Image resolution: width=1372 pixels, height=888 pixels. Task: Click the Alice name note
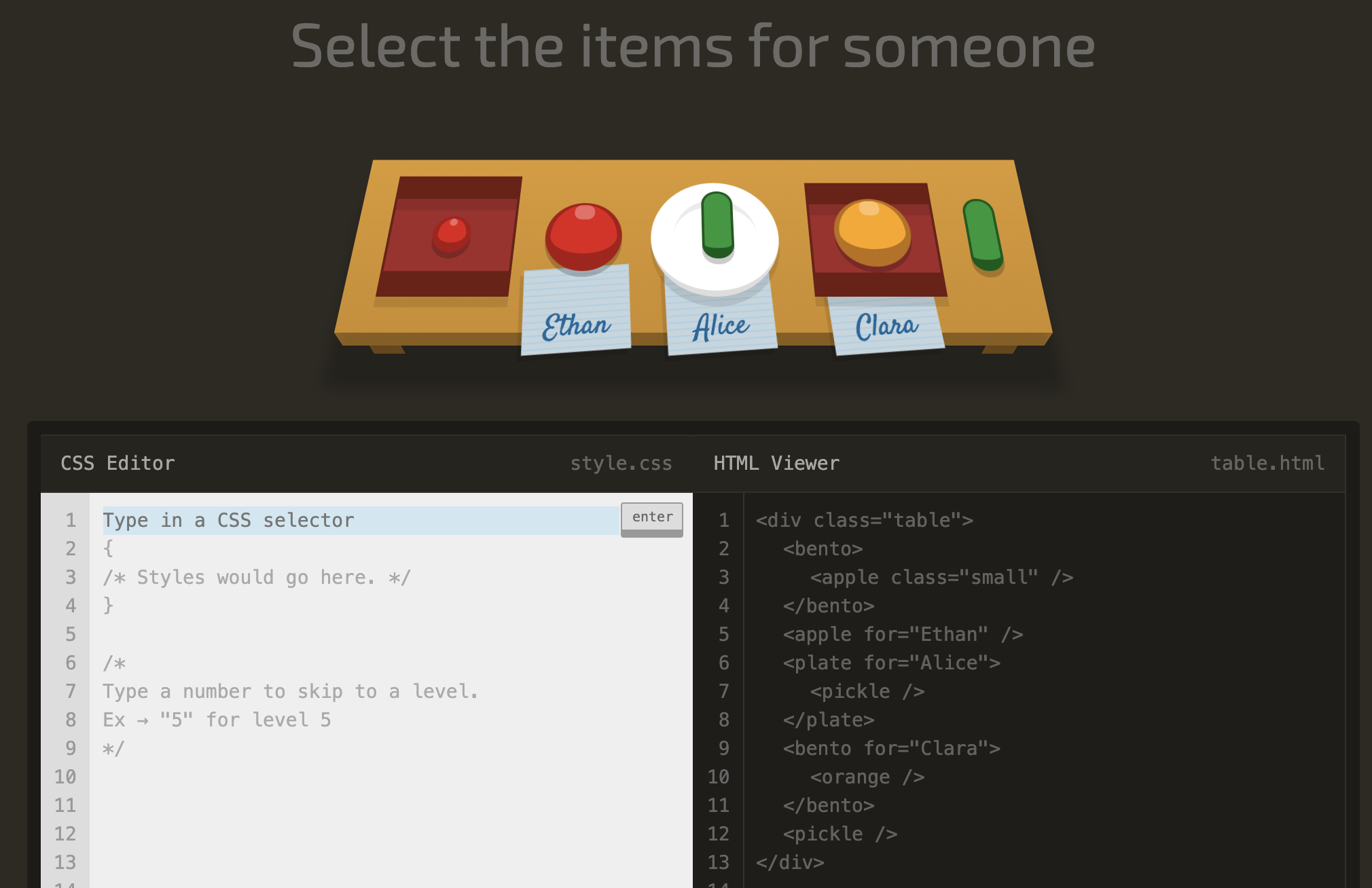point(721,327)
